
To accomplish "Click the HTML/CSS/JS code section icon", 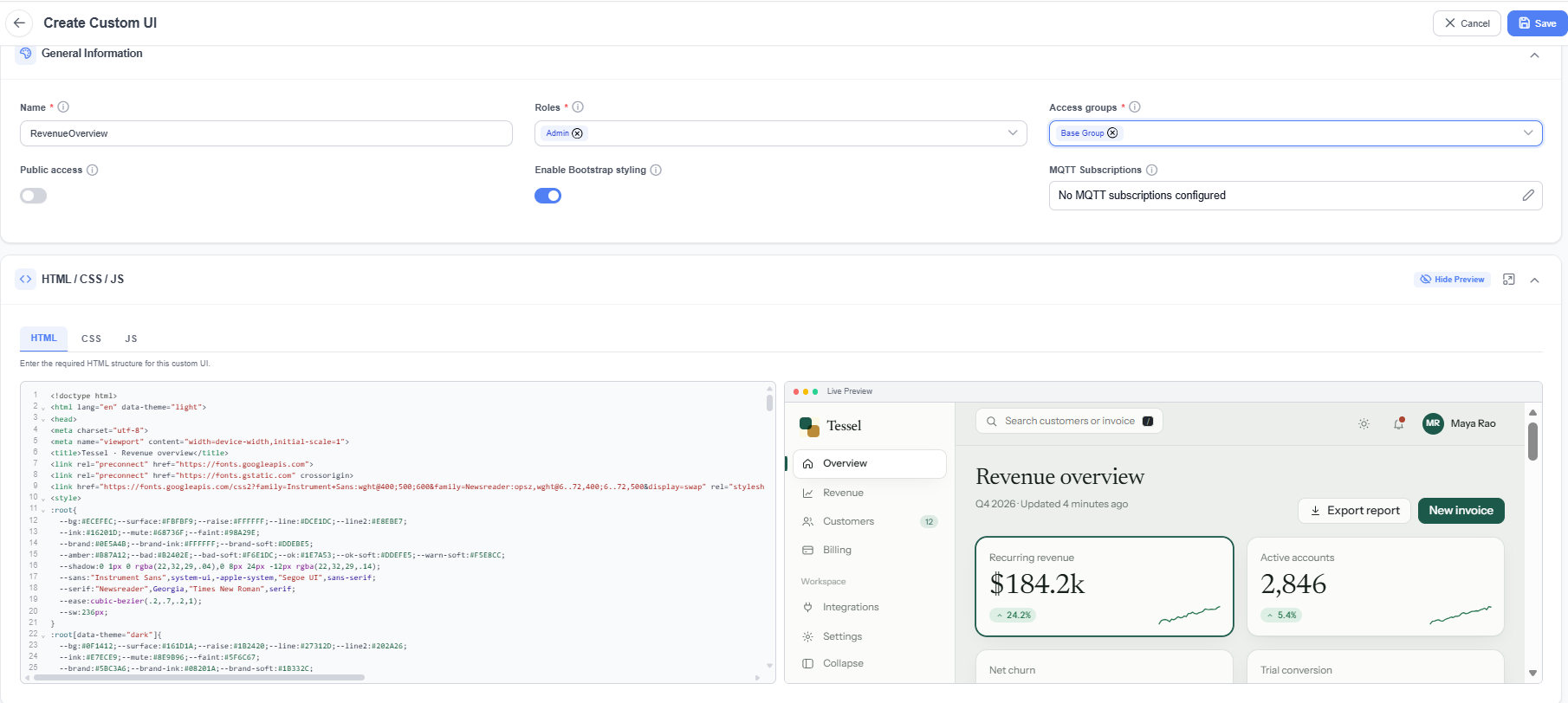I will (26, 279).
